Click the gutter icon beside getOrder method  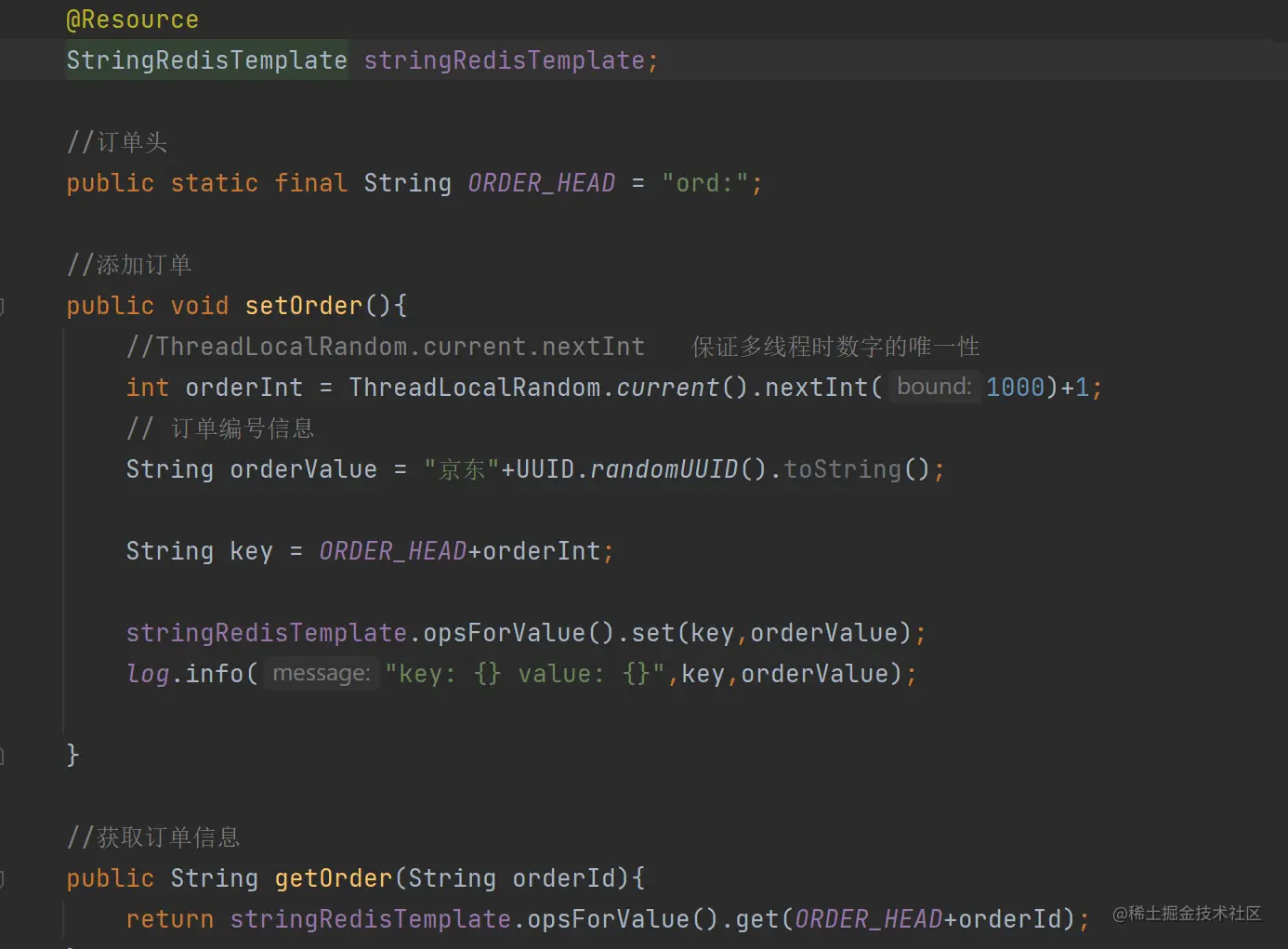click(x=4, y=878)
